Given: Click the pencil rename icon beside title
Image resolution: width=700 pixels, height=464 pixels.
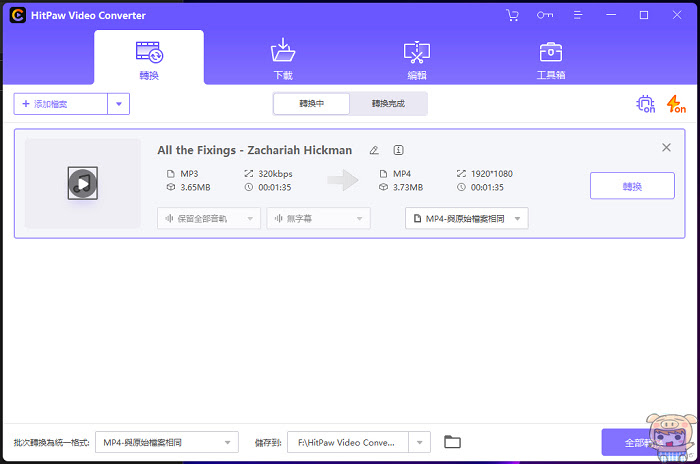Looking at the screenshot, I should (374, 150).
